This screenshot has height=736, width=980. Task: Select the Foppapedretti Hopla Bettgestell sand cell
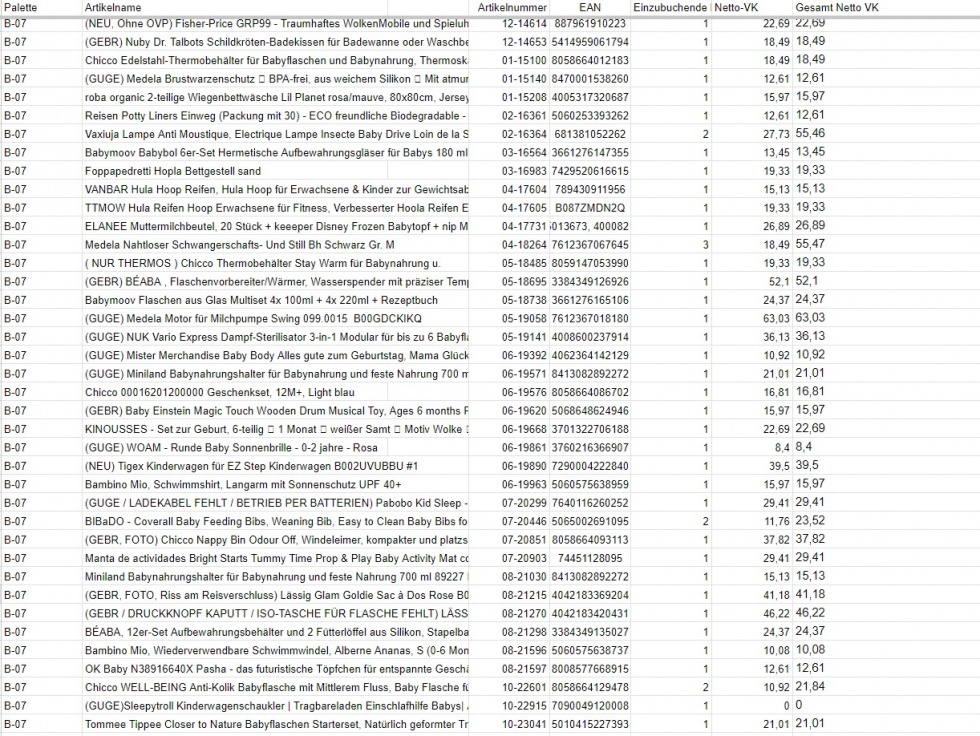coord(275,171)
